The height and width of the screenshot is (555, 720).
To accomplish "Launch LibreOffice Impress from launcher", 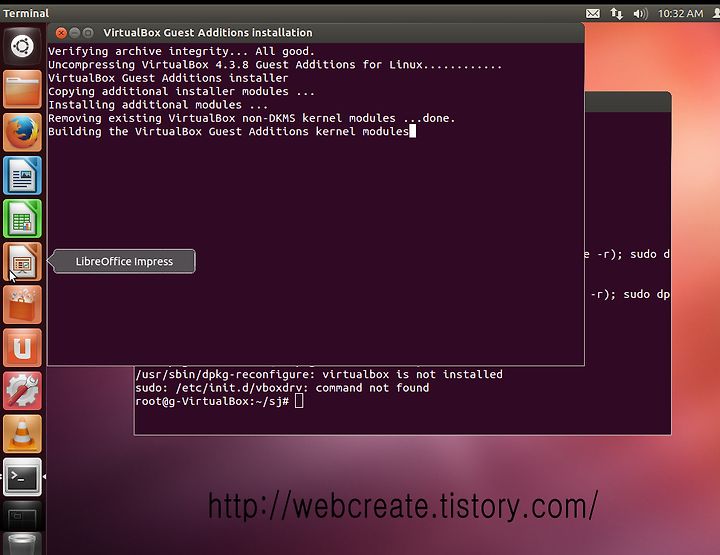I will pos(22,262).
